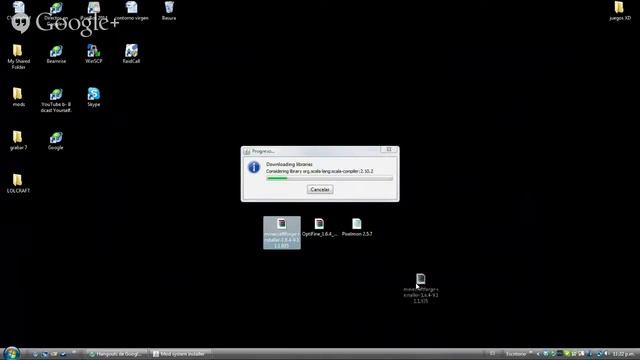640x360 pixels.
Task: Click the blue info icon in the progress dialog
Action: coord(254,167)
